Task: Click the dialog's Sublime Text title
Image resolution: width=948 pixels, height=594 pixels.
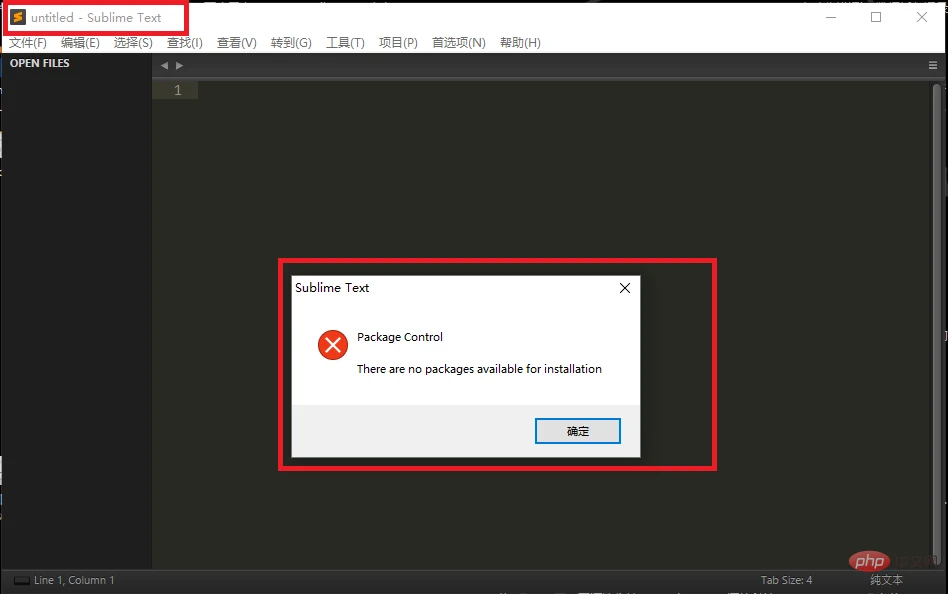Action: click(332, 288)
